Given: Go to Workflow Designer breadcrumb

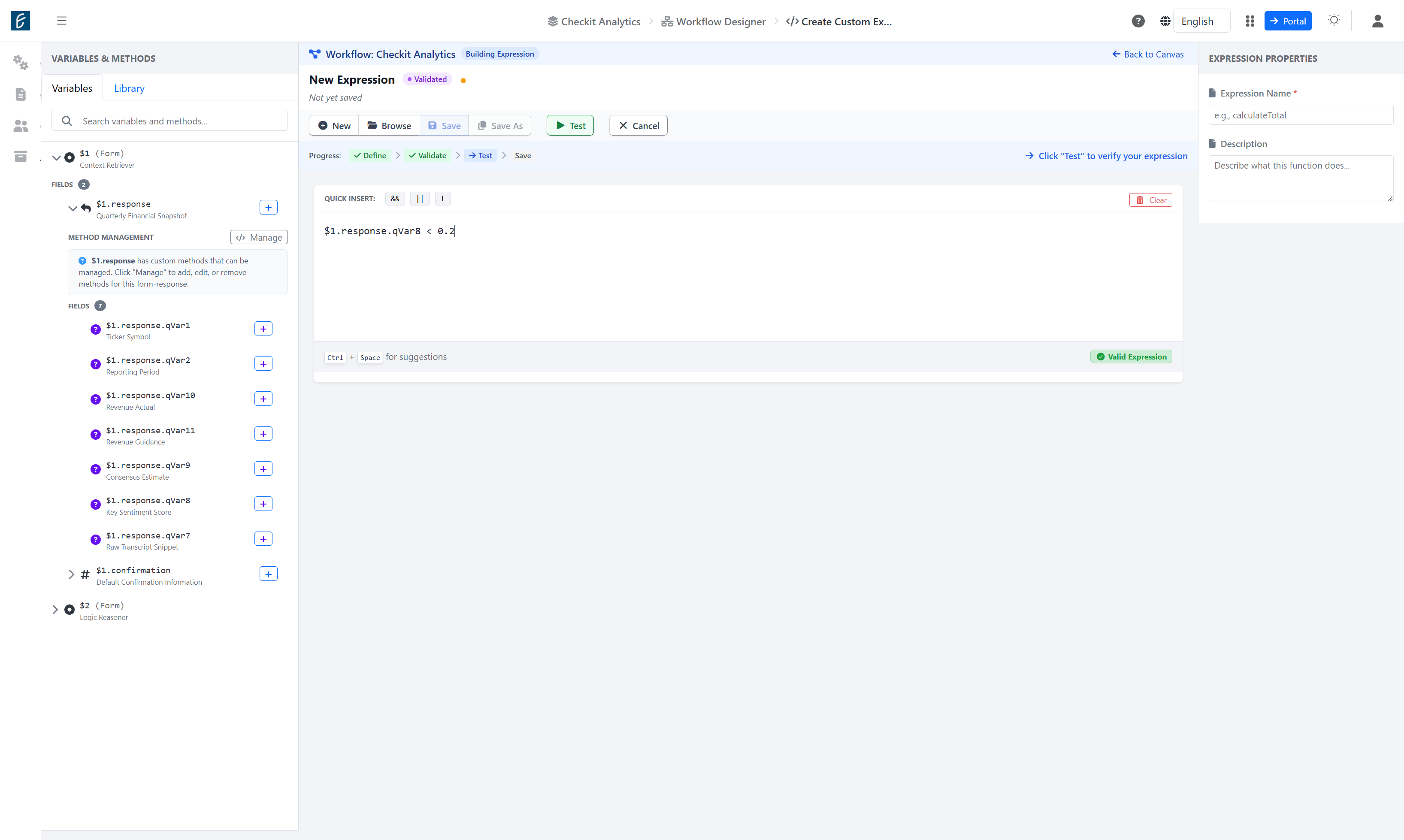Looking at the screenshot, I should pyautogui.click(x=713, y=21).
